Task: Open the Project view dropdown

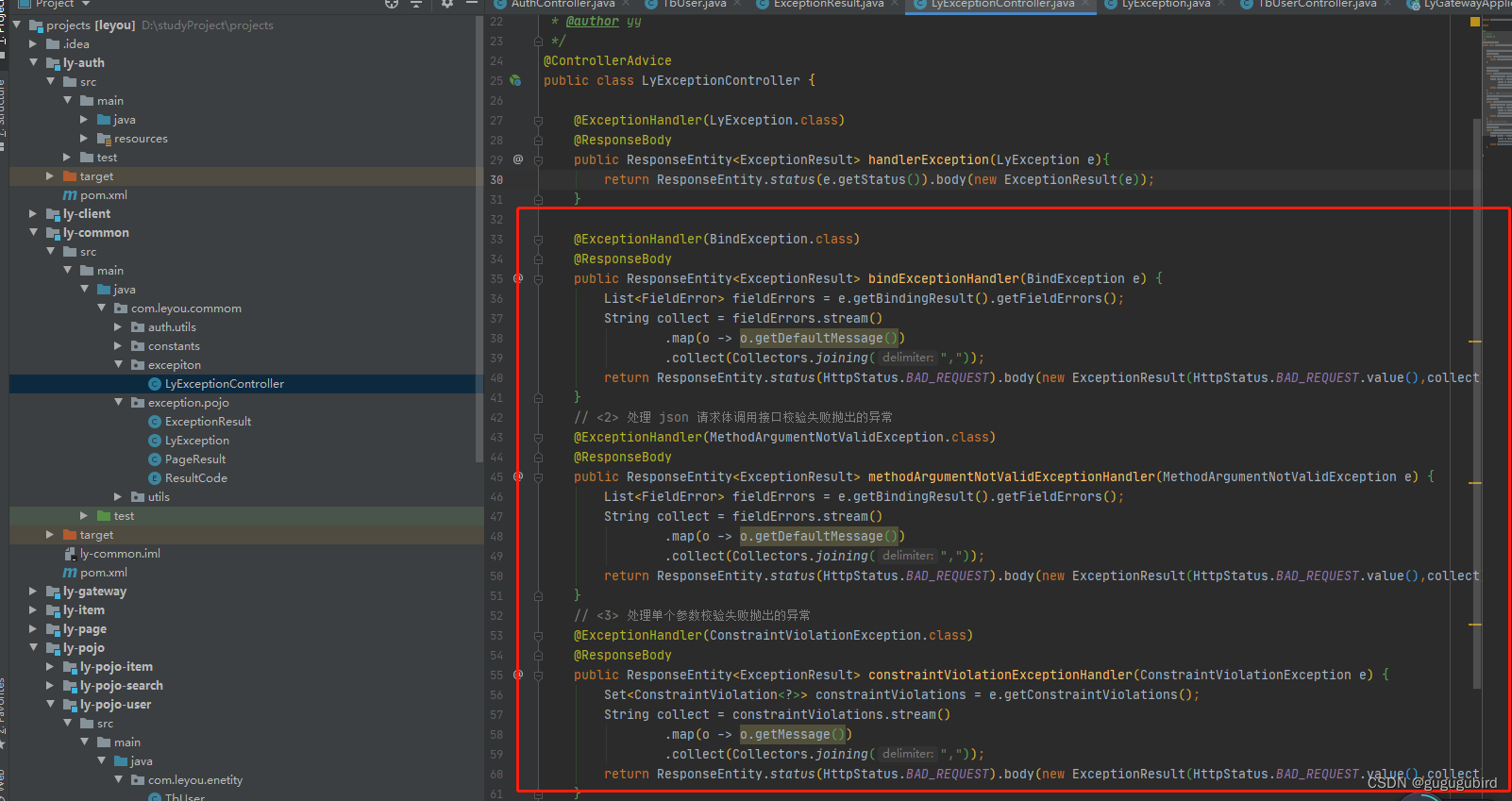Action: (85, 4)
